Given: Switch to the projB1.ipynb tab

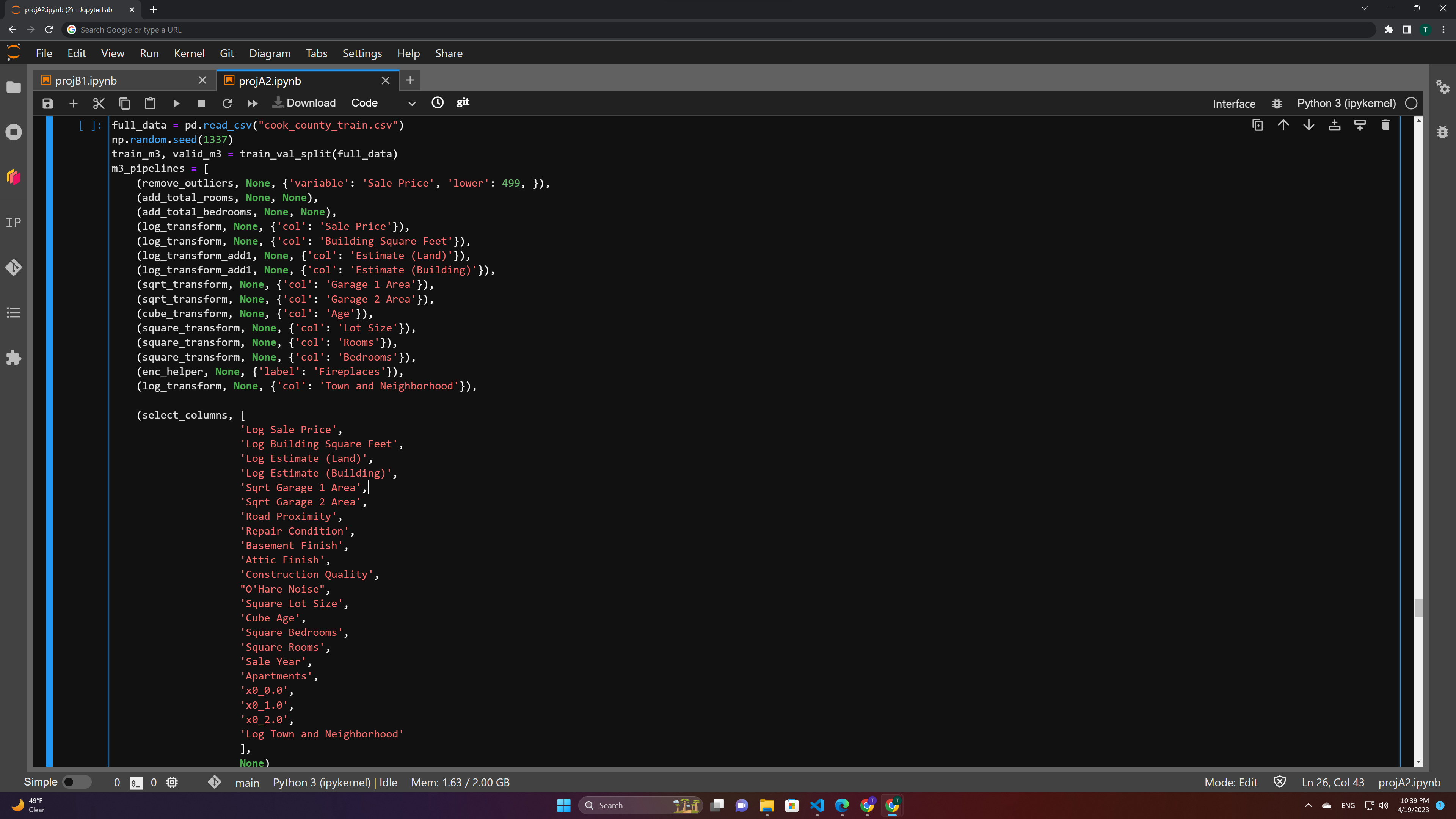Looking at the screenshot, I should 86,81.
